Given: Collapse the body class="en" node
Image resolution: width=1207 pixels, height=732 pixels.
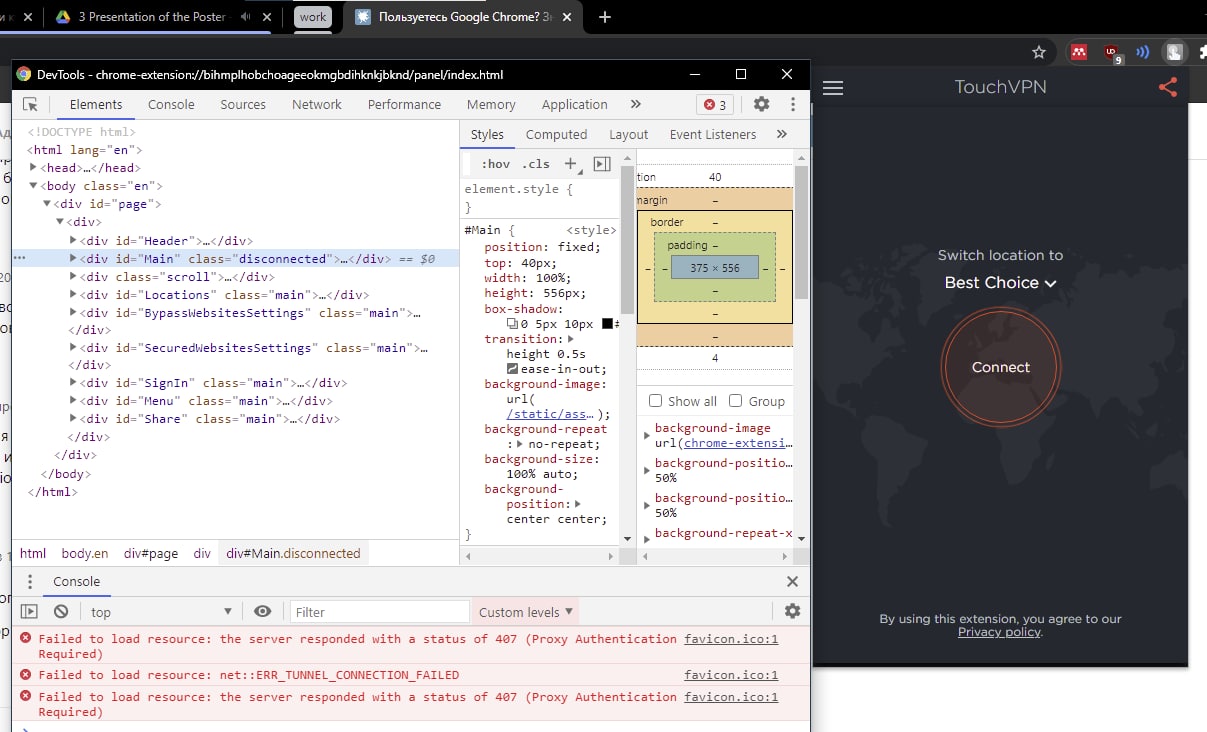Looking at the screenshot, I should [34, 186].
